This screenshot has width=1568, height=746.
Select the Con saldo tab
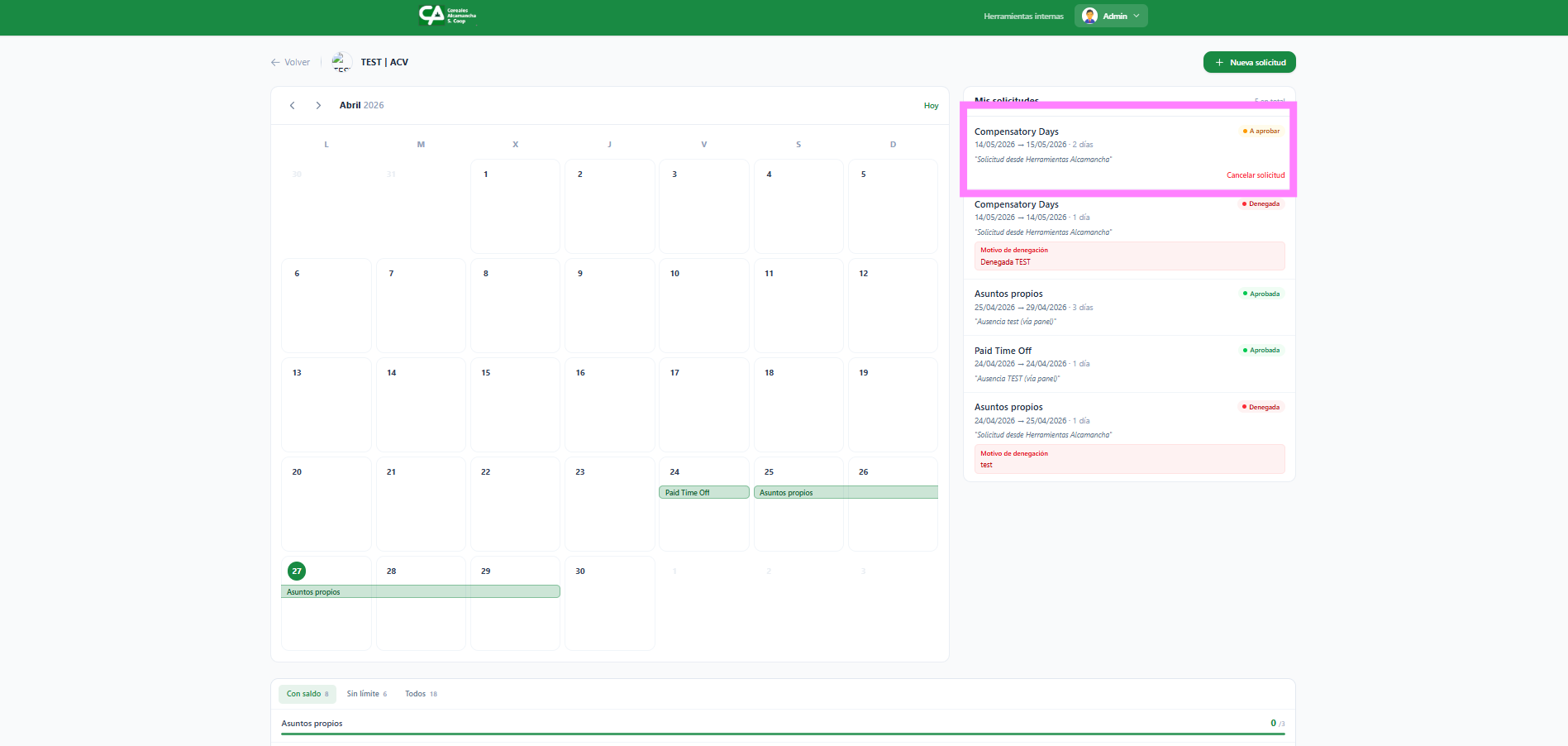tap(307, 694)
